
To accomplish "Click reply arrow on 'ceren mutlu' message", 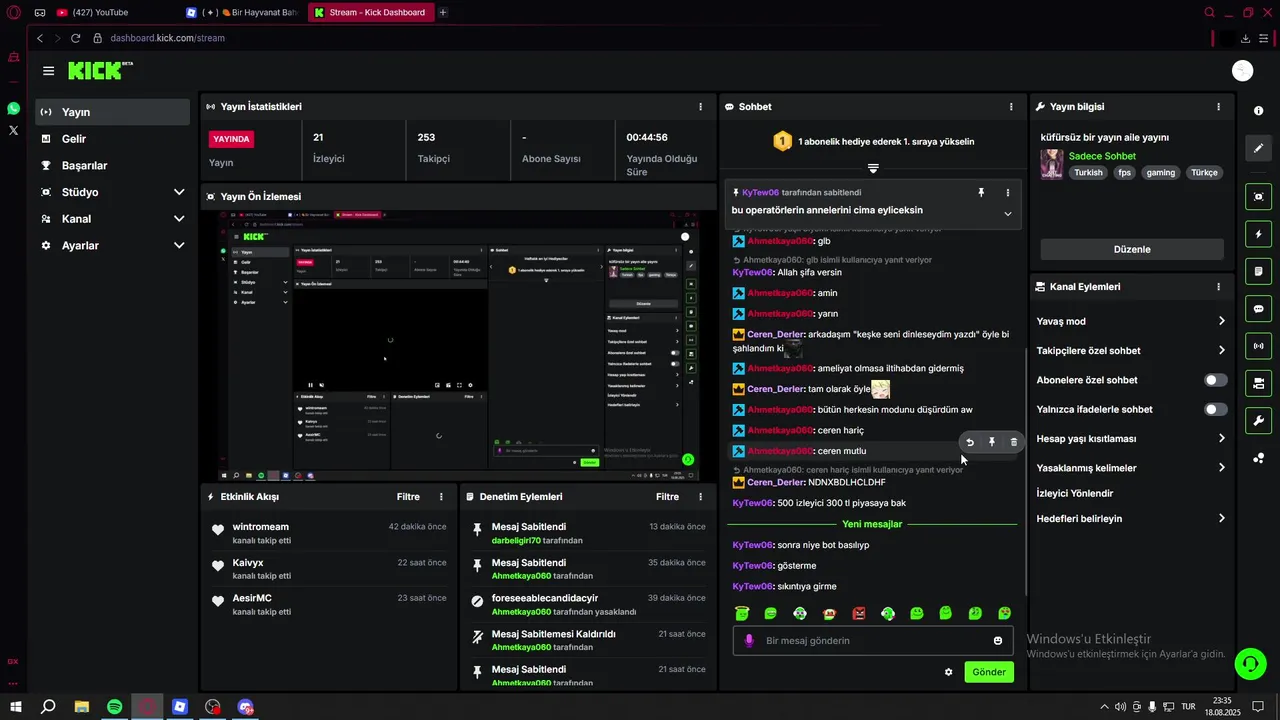I will click(x=969, y=442).
